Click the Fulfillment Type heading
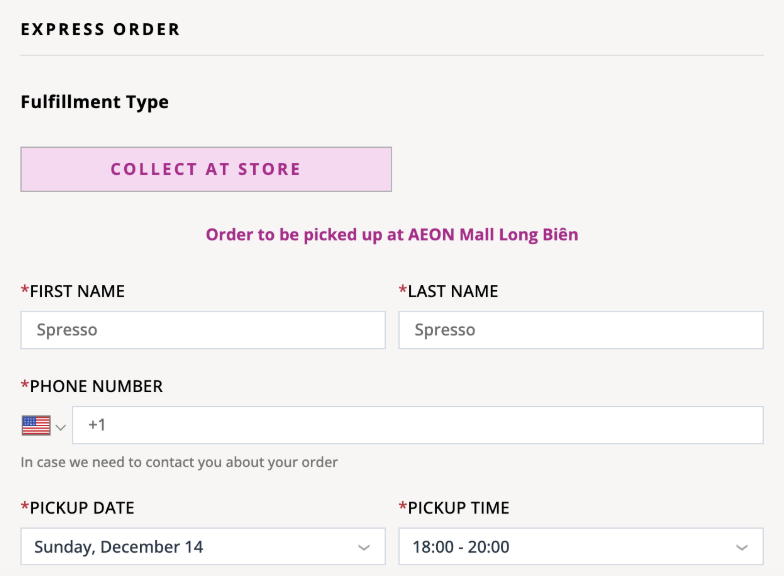The width and height of the screenshot is (784, 576). click(95, 102)
